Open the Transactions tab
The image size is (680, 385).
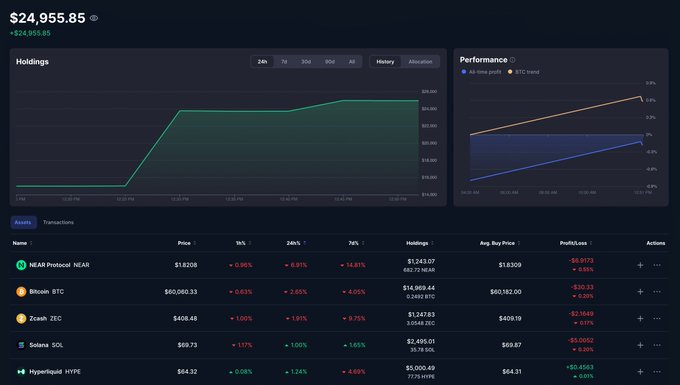click(x=58, y=222)
